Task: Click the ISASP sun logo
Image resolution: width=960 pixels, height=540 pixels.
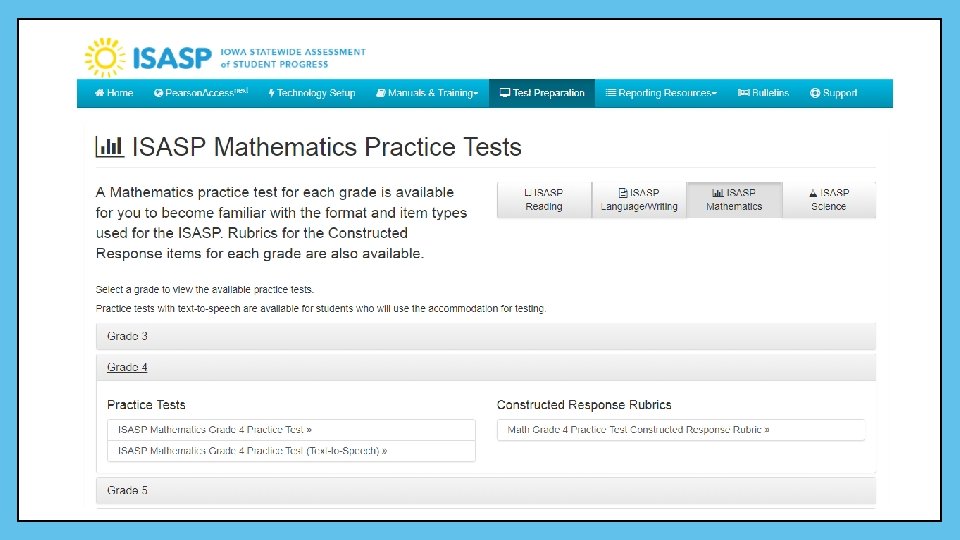Action: 105,58
